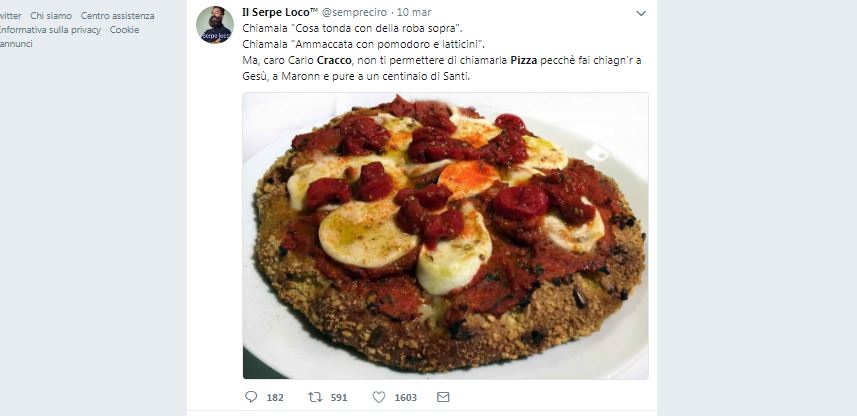Open the Centro assistenza link
The image size is (857, 416).
click(117, 16)
